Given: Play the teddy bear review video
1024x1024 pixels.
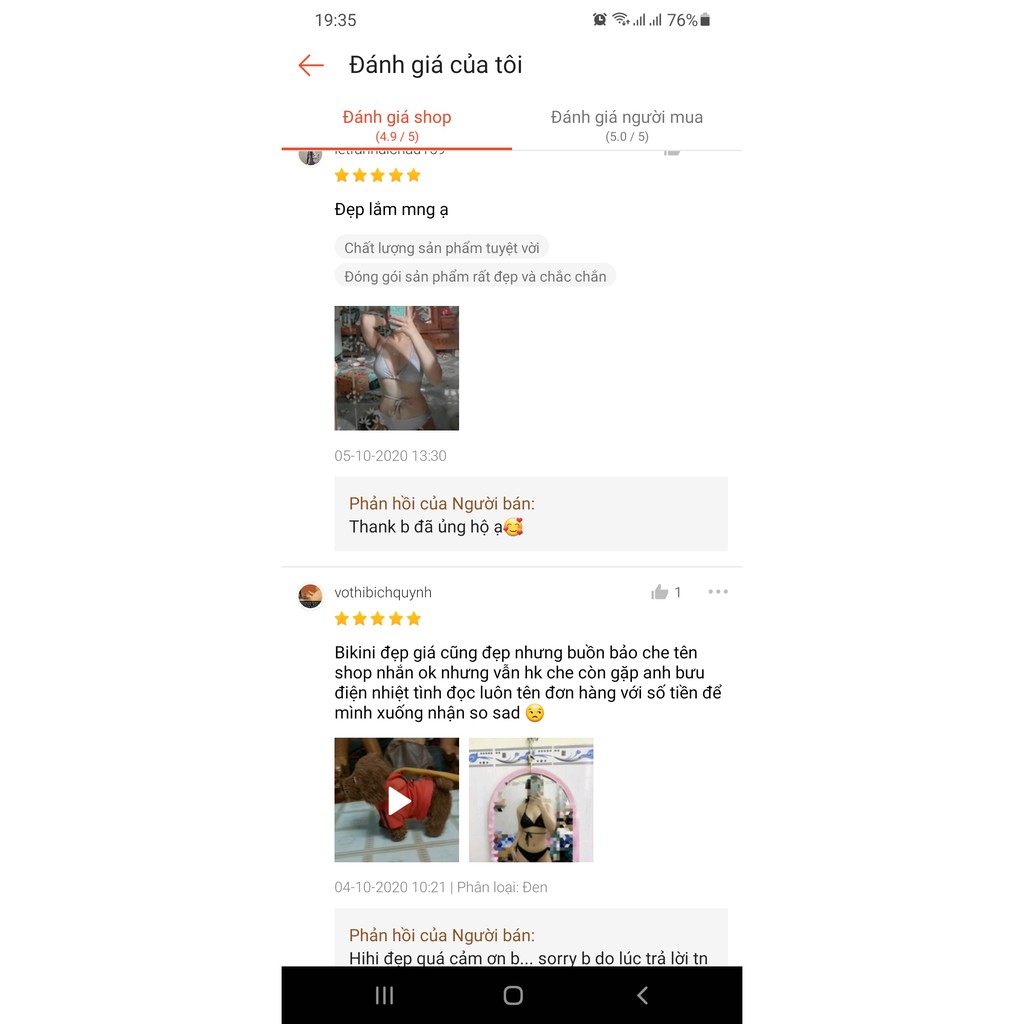Looking at the screenshot, I should pyautogui.click(x=396, y=800).
